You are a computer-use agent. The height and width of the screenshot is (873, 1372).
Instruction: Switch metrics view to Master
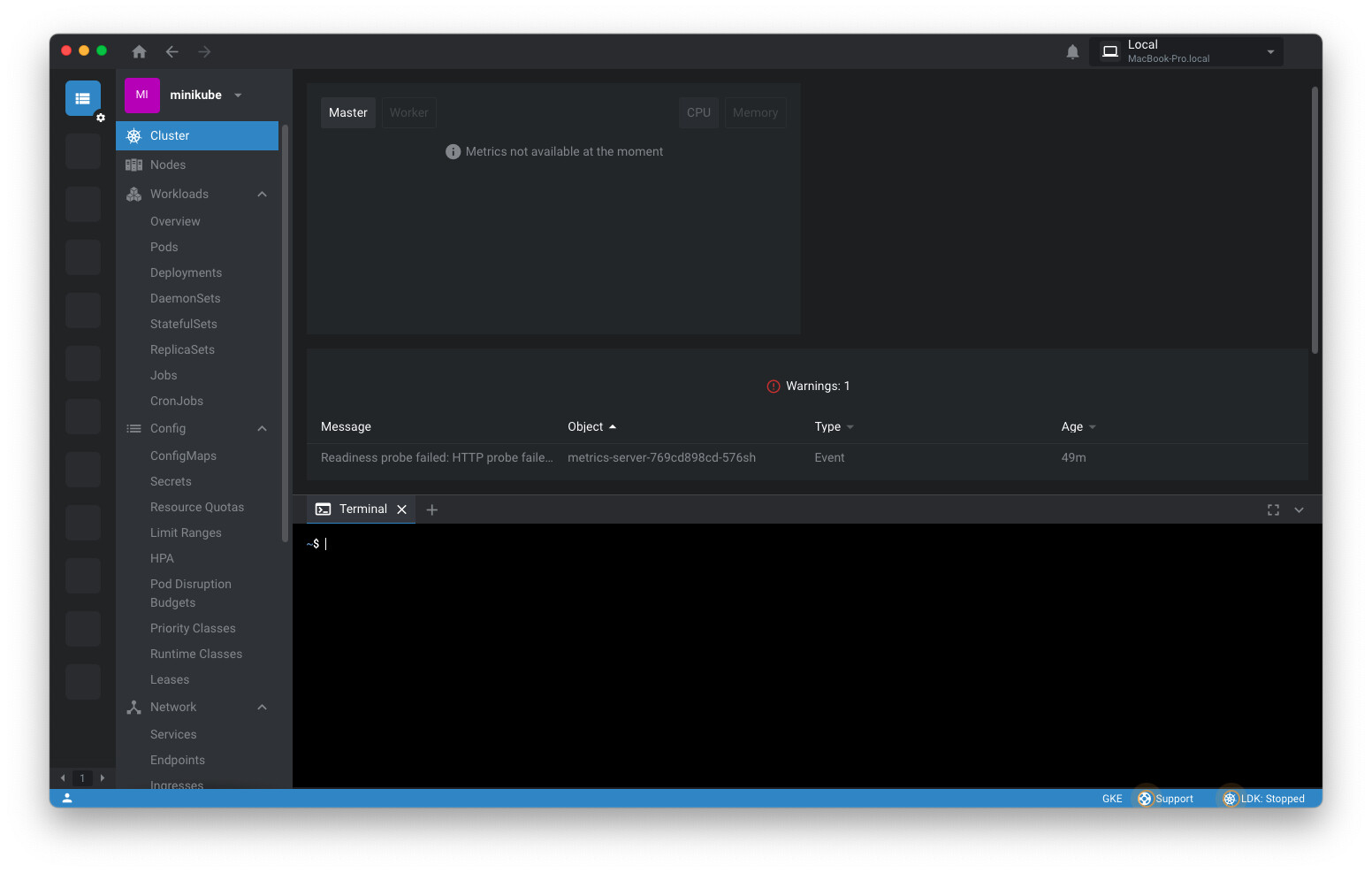[347, 112]
